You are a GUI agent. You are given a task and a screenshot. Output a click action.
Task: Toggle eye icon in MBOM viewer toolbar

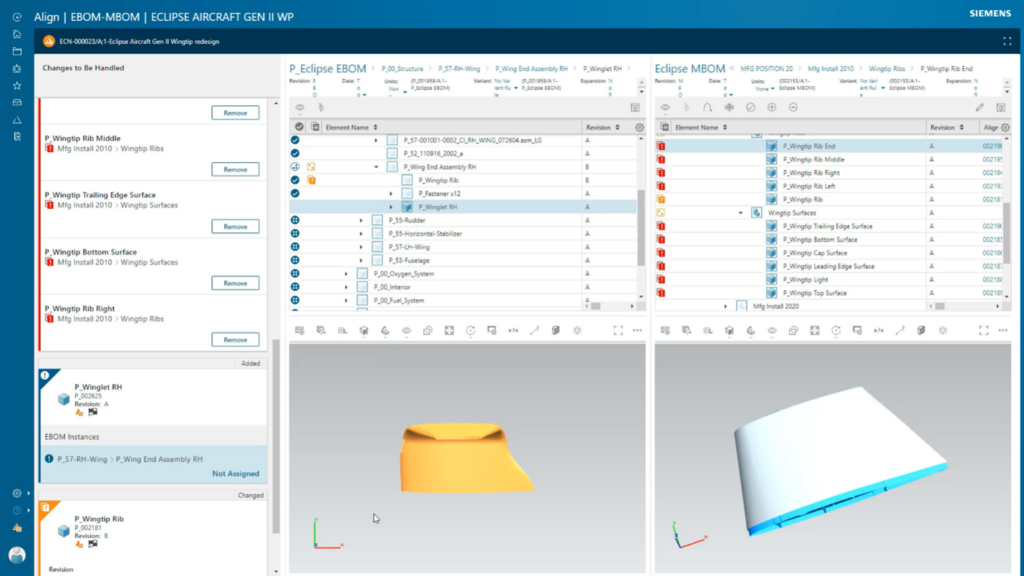point(772,330)
